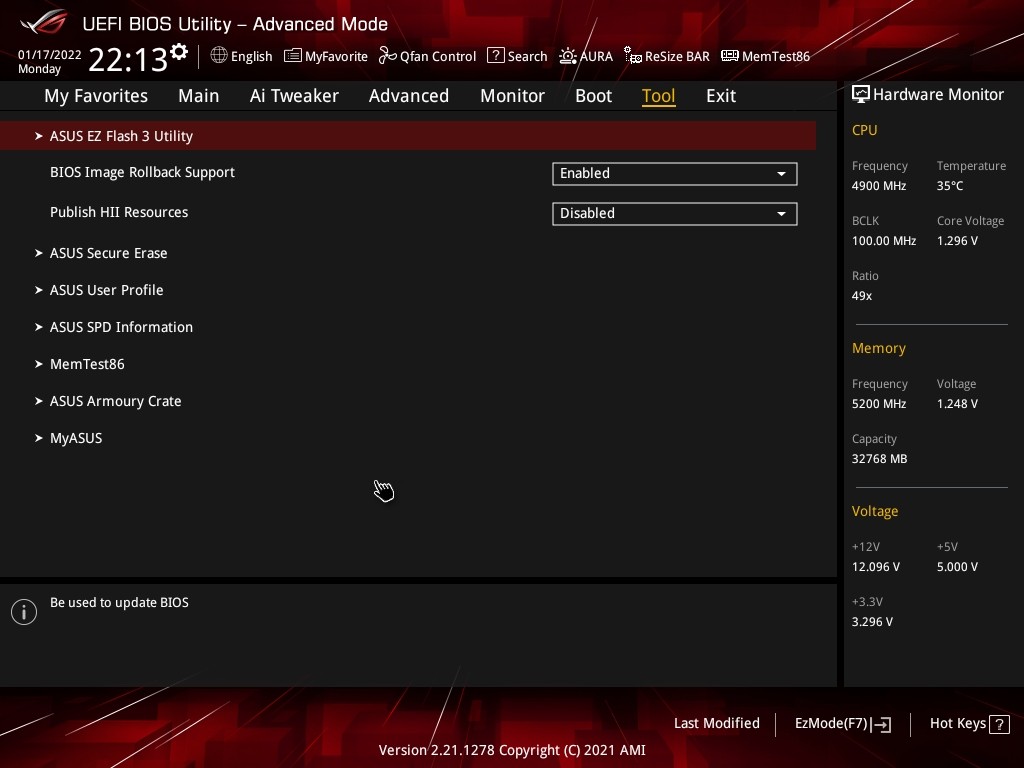Click the Hot Keys question mark icon

point(998,724)
